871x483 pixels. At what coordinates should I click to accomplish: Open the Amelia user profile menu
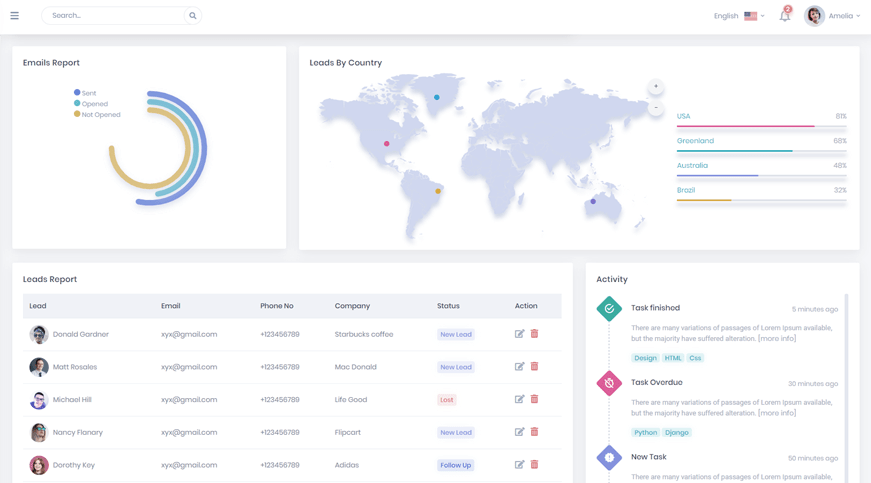(833, 16)
